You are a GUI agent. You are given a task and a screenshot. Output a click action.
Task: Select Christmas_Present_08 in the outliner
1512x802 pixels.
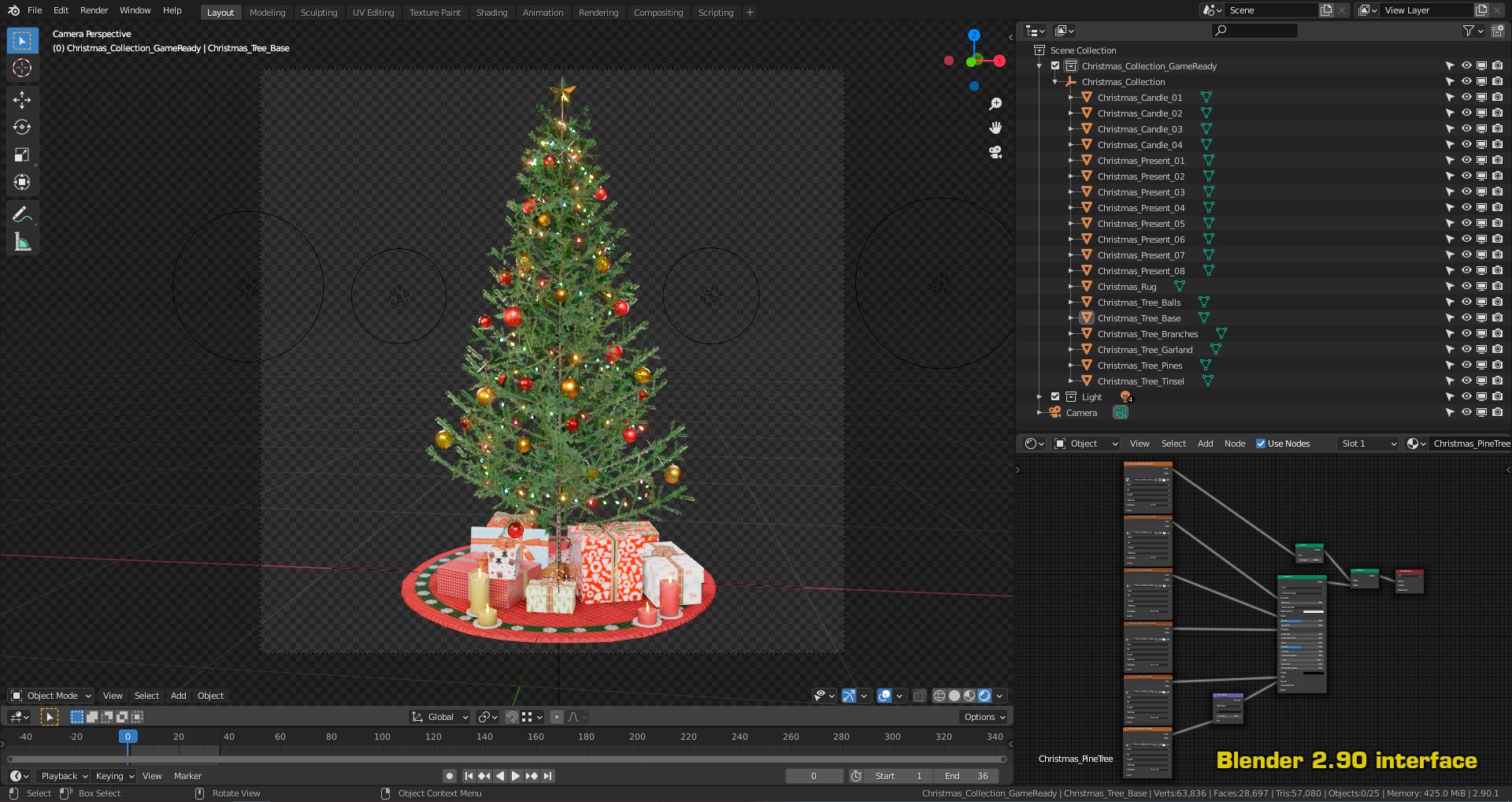click(x=1140, y=271)
